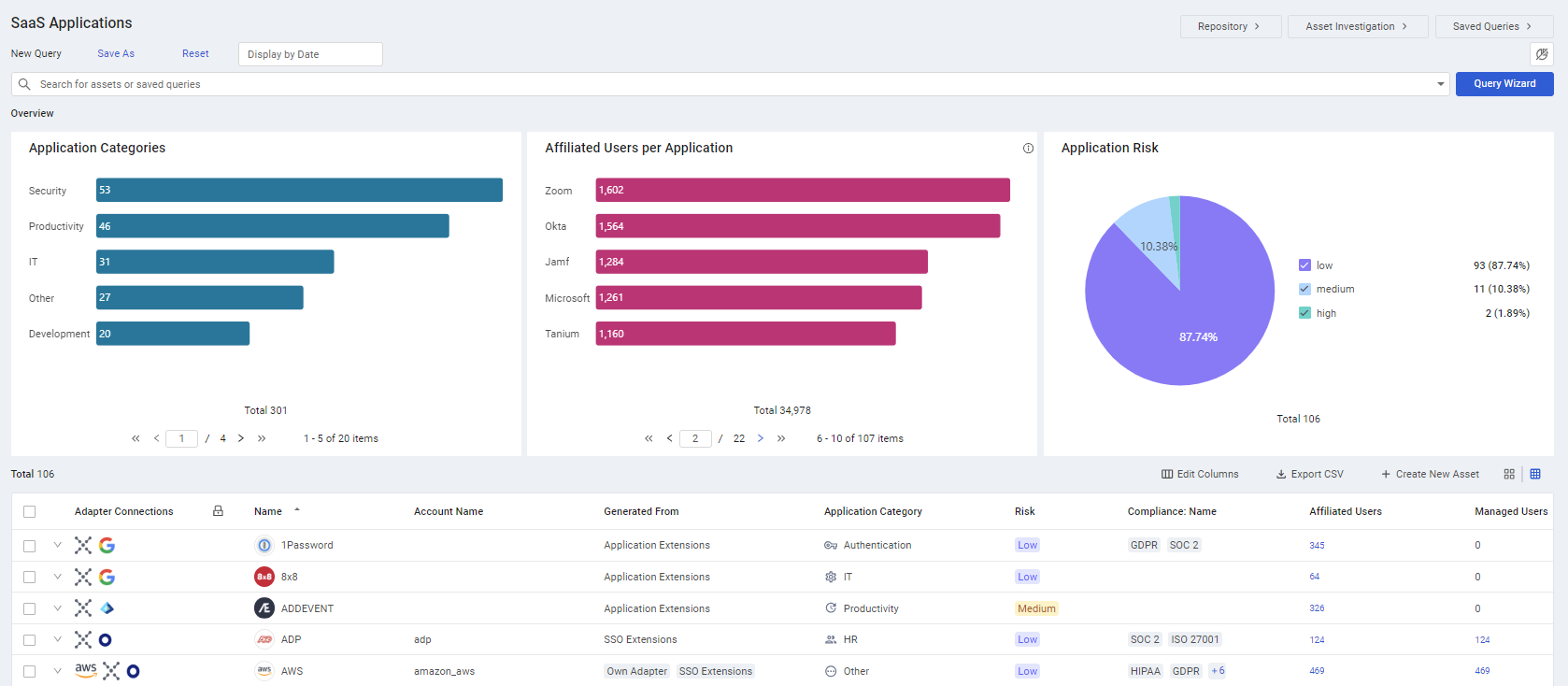Click the Google adapter icon in 1Password row

107,545
